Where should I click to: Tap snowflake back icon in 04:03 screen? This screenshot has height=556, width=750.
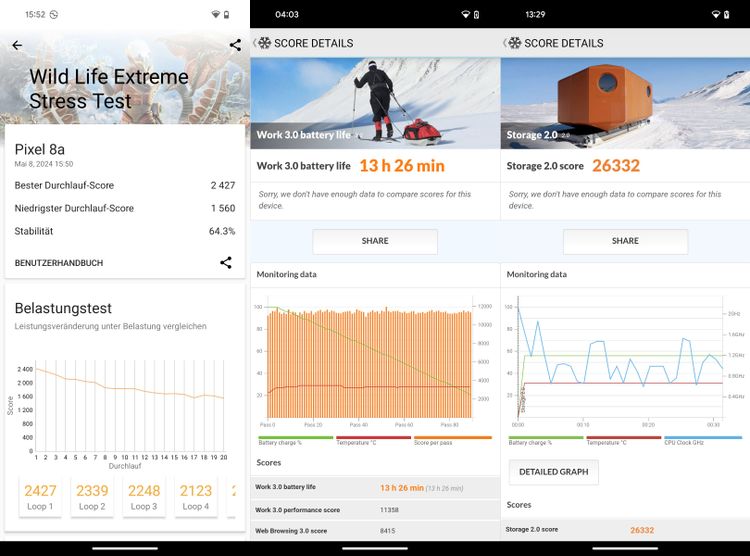pos(263,43)
